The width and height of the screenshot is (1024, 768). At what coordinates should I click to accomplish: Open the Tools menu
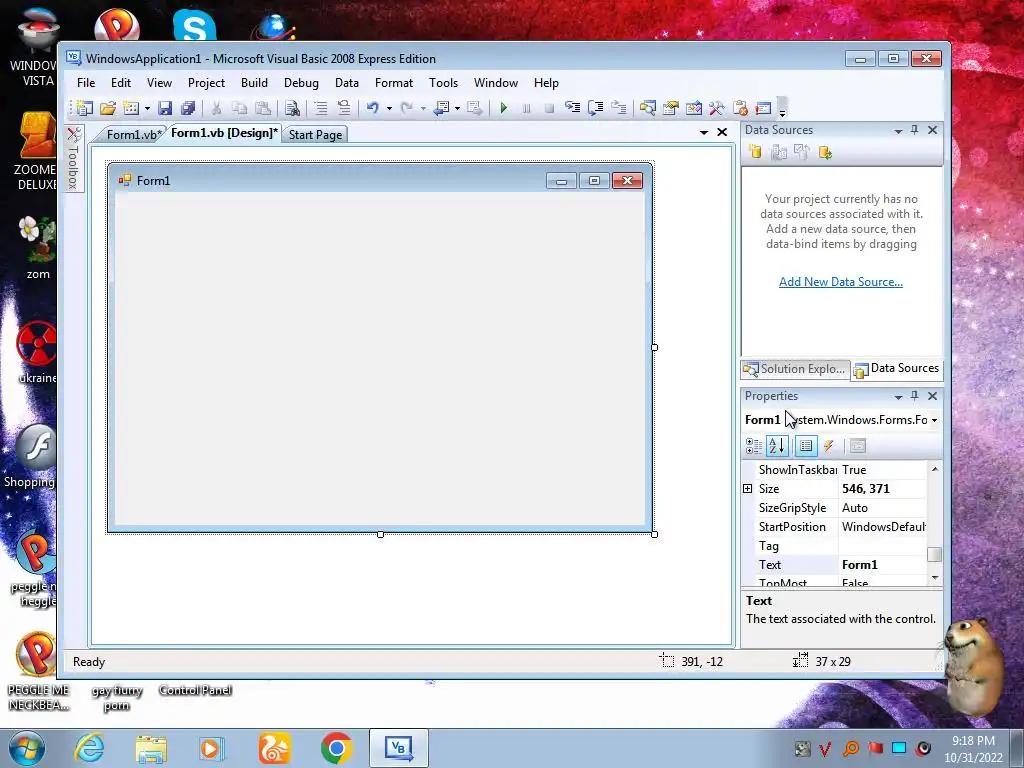(443, 83)
